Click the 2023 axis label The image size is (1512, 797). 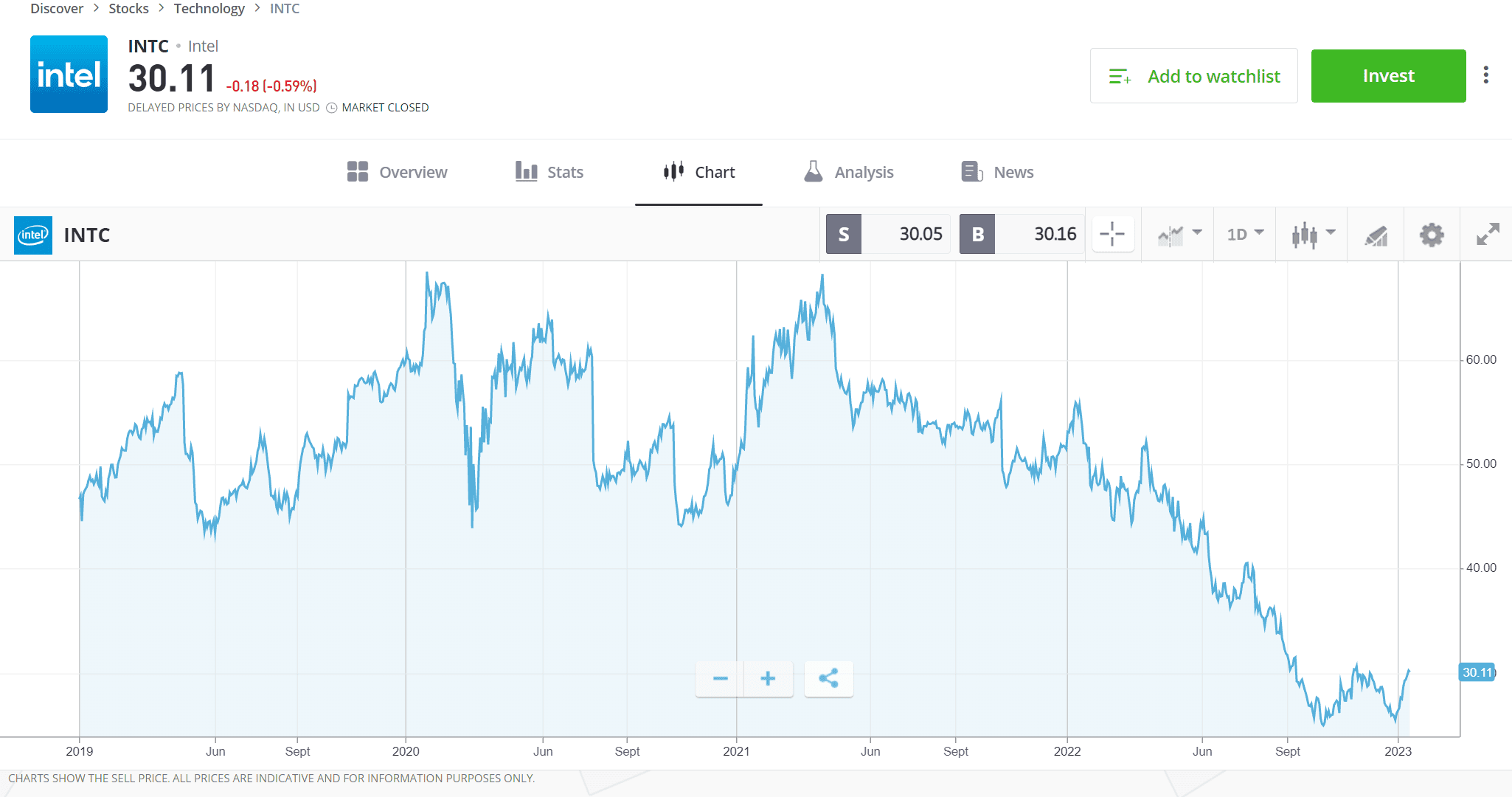(x=1398, y=751)
